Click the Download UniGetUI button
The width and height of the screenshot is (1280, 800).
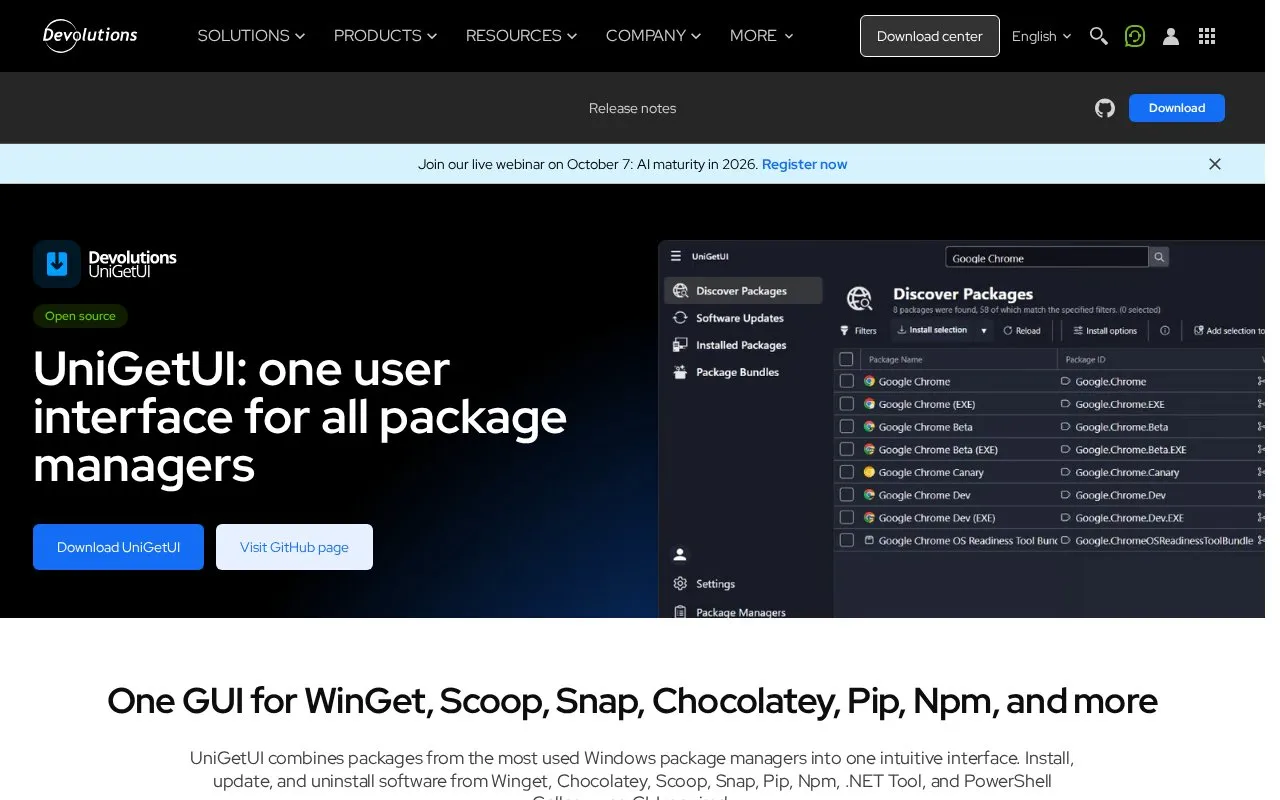[x=118, y=547]
